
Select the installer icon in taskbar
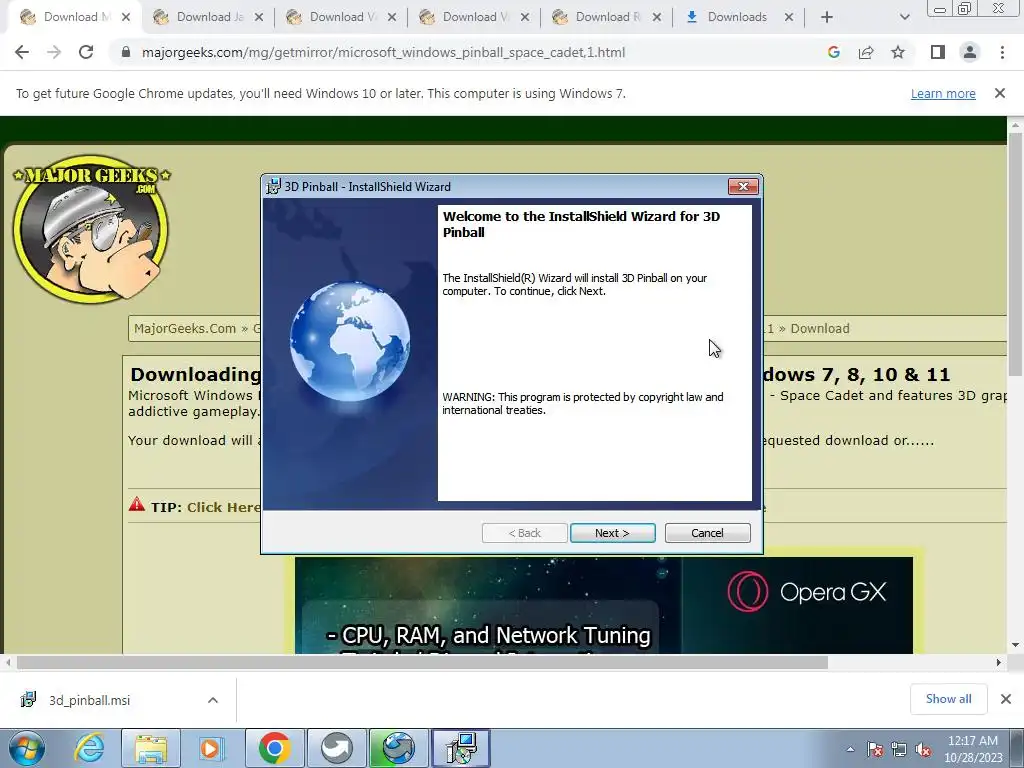pos(461,748)
